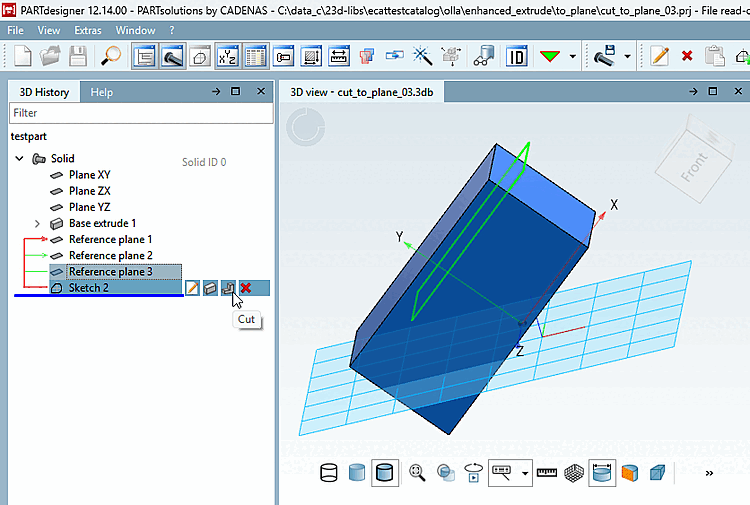Select the 3D view cut_to_plane_03.3db tab

tap(362, 92)
